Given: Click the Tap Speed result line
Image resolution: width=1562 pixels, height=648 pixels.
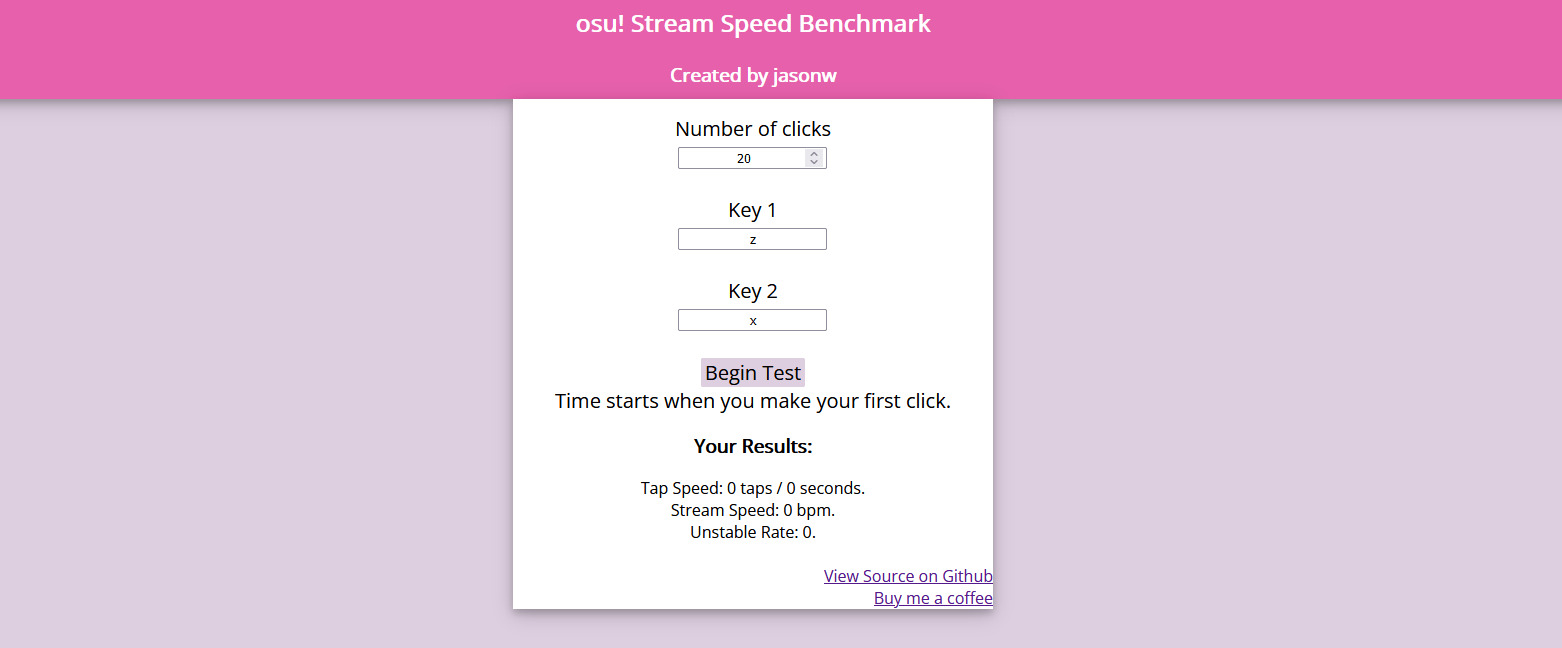Looking at the screenshot, I should 753,488.
